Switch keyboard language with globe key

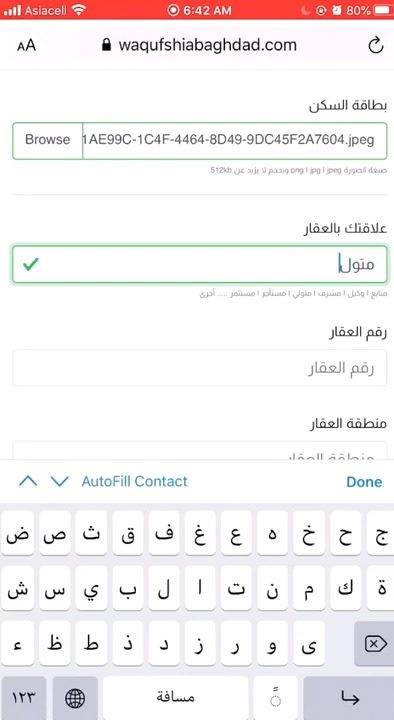[x=75, y=698]
